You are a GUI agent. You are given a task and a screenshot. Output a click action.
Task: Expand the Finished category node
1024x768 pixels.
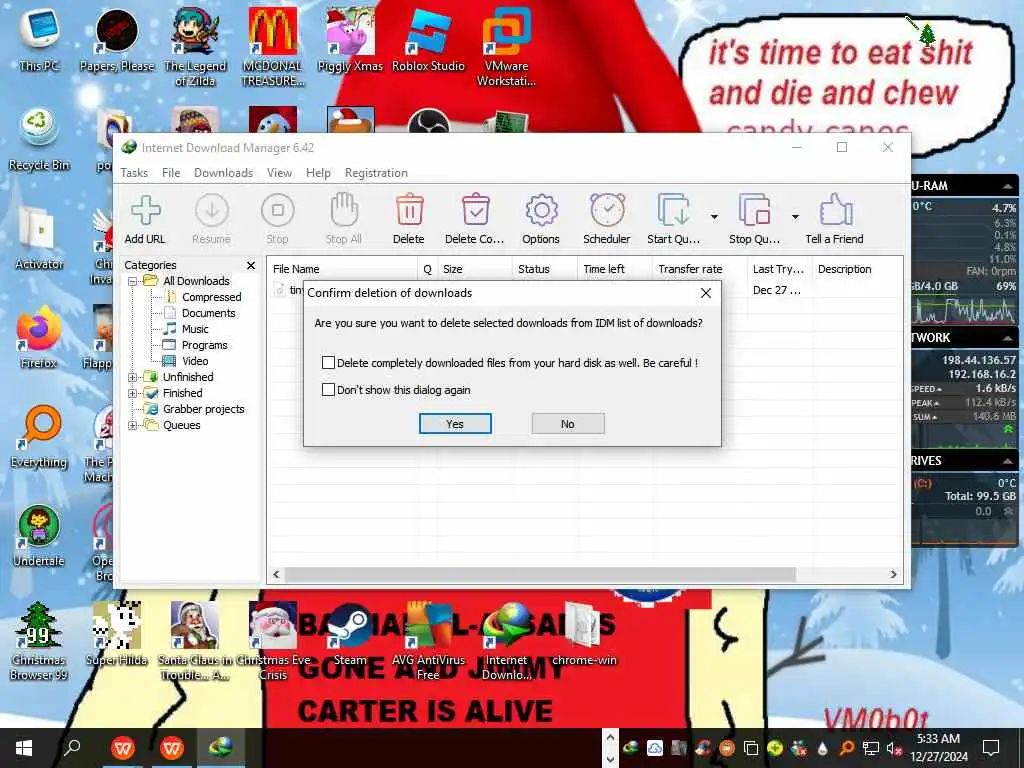tap(133, 394)
